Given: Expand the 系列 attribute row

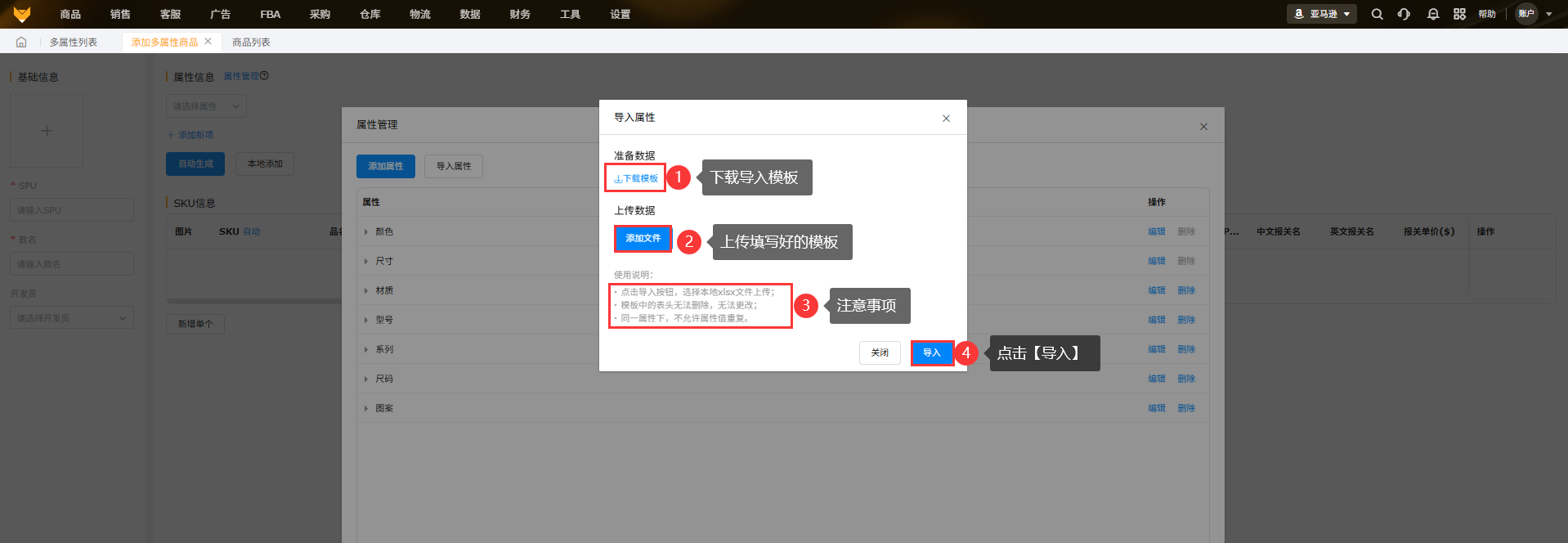Looking at the screenshot, I should (366, 350).
